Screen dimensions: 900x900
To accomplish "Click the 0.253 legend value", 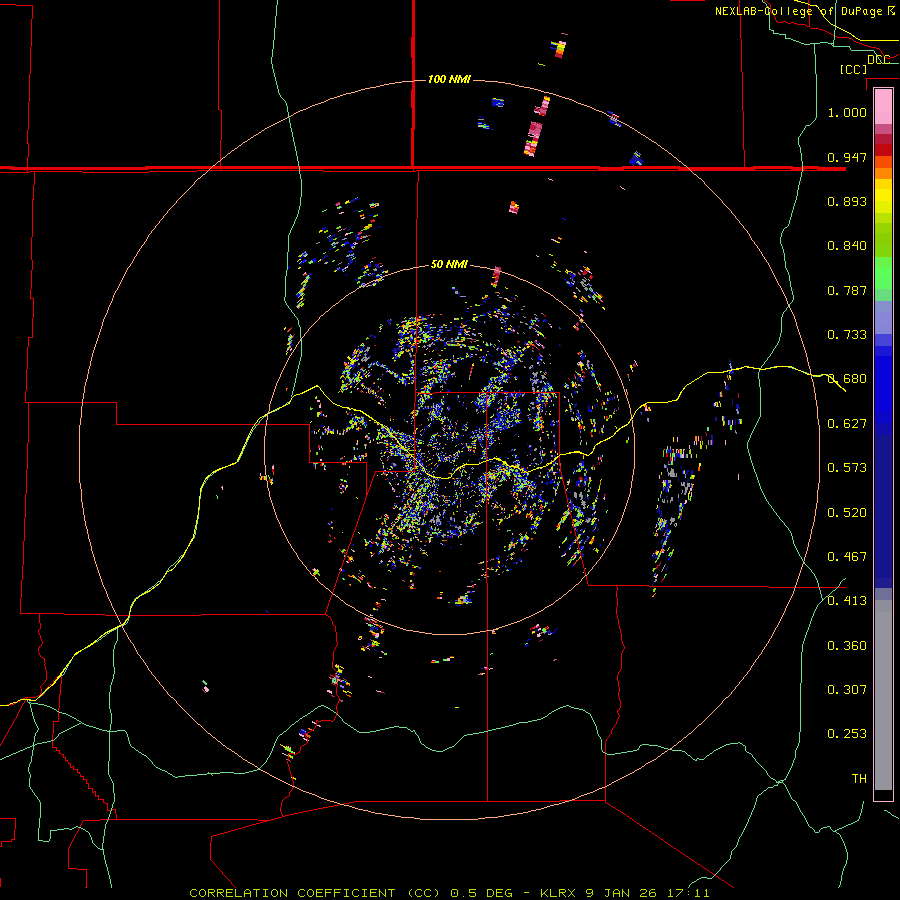I will [847, 734].
